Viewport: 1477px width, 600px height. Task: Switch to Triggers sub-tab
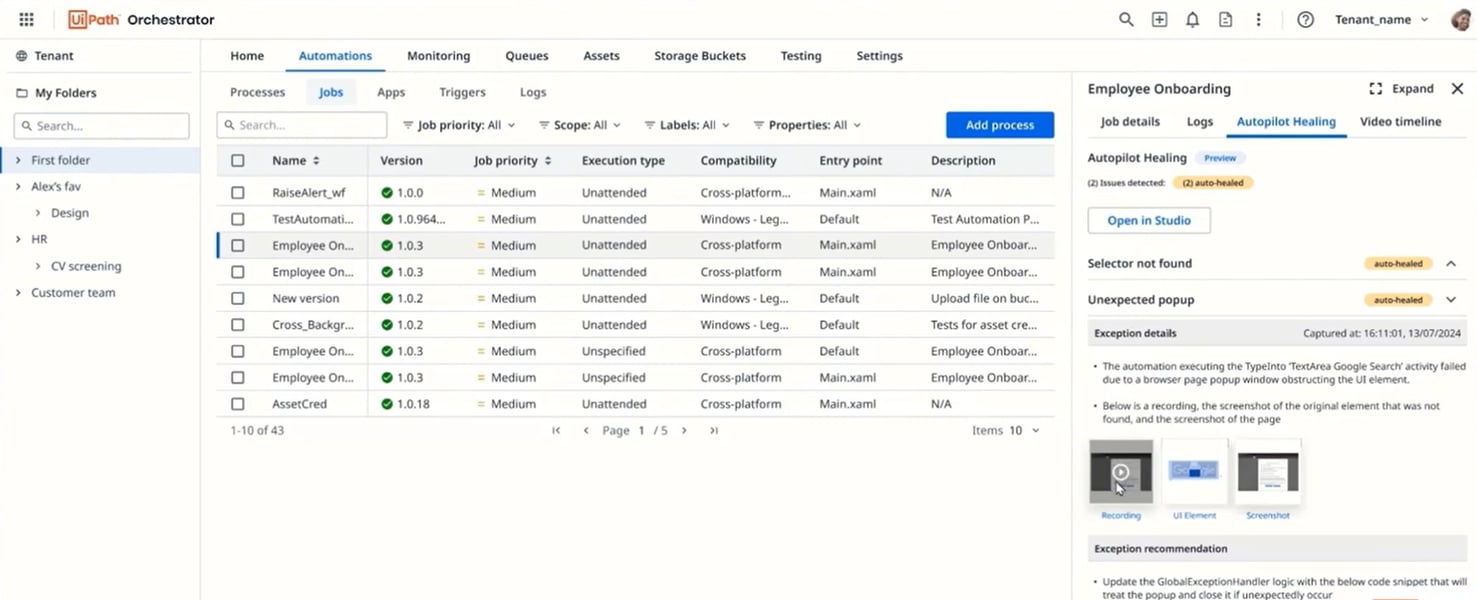coord(462,92)
